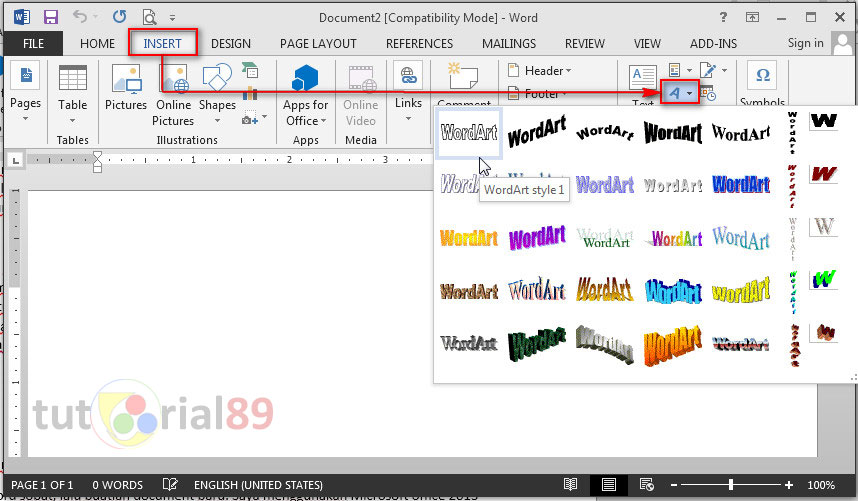Image resolution: width=858 pixels, height=501 pixels.
Task: Expand the Links dropdown
Action: (x=408, y=118)
